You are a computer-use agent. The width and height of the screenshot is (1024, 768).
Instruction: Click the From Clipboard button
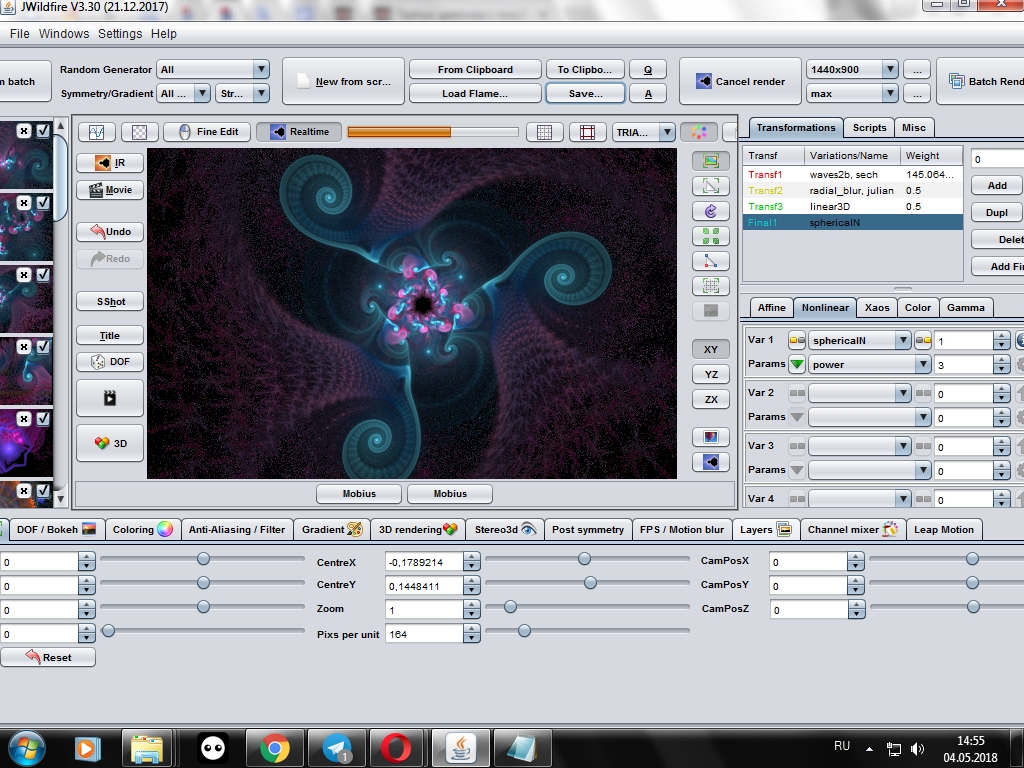(x=475, y=69)
